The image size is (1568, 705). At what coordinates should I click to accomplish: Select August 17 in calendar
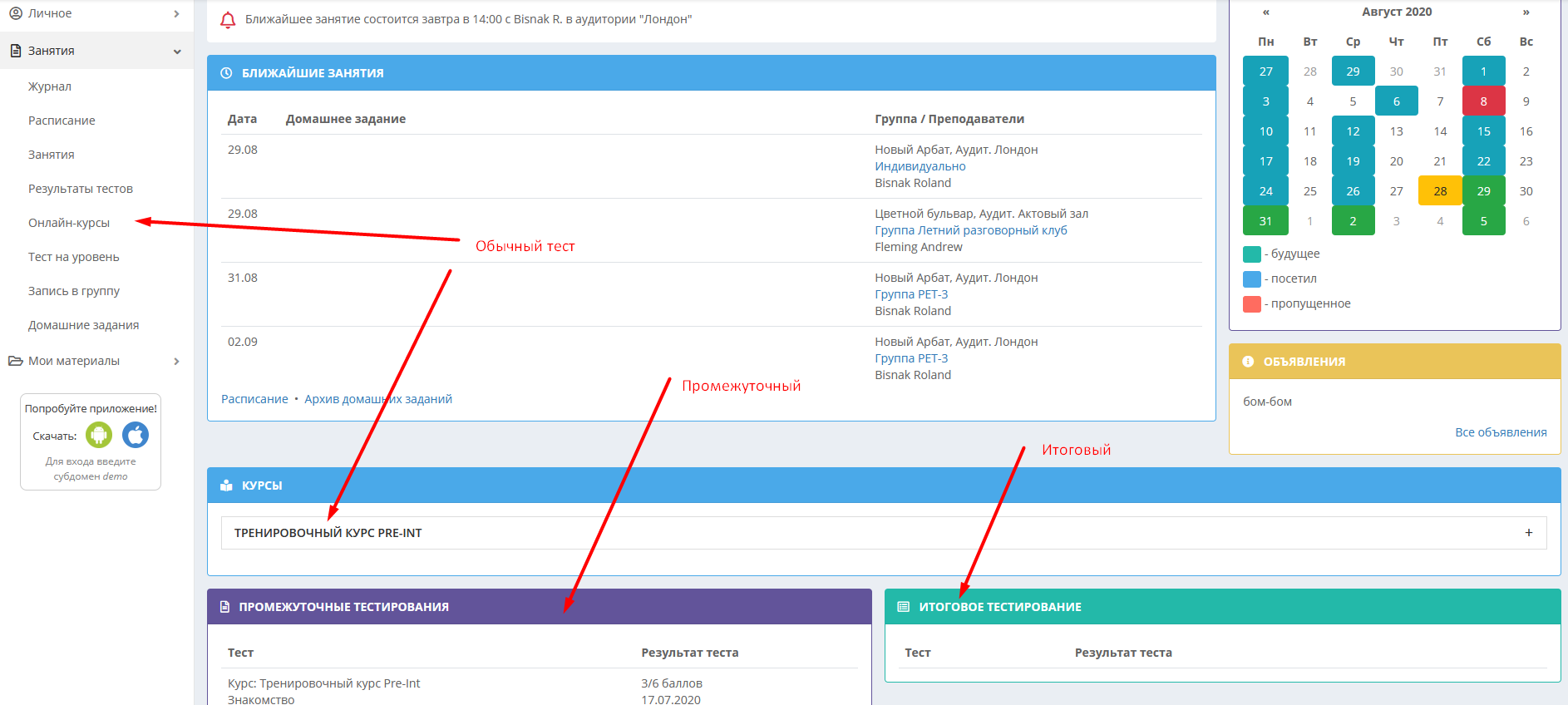point(1265,161)
